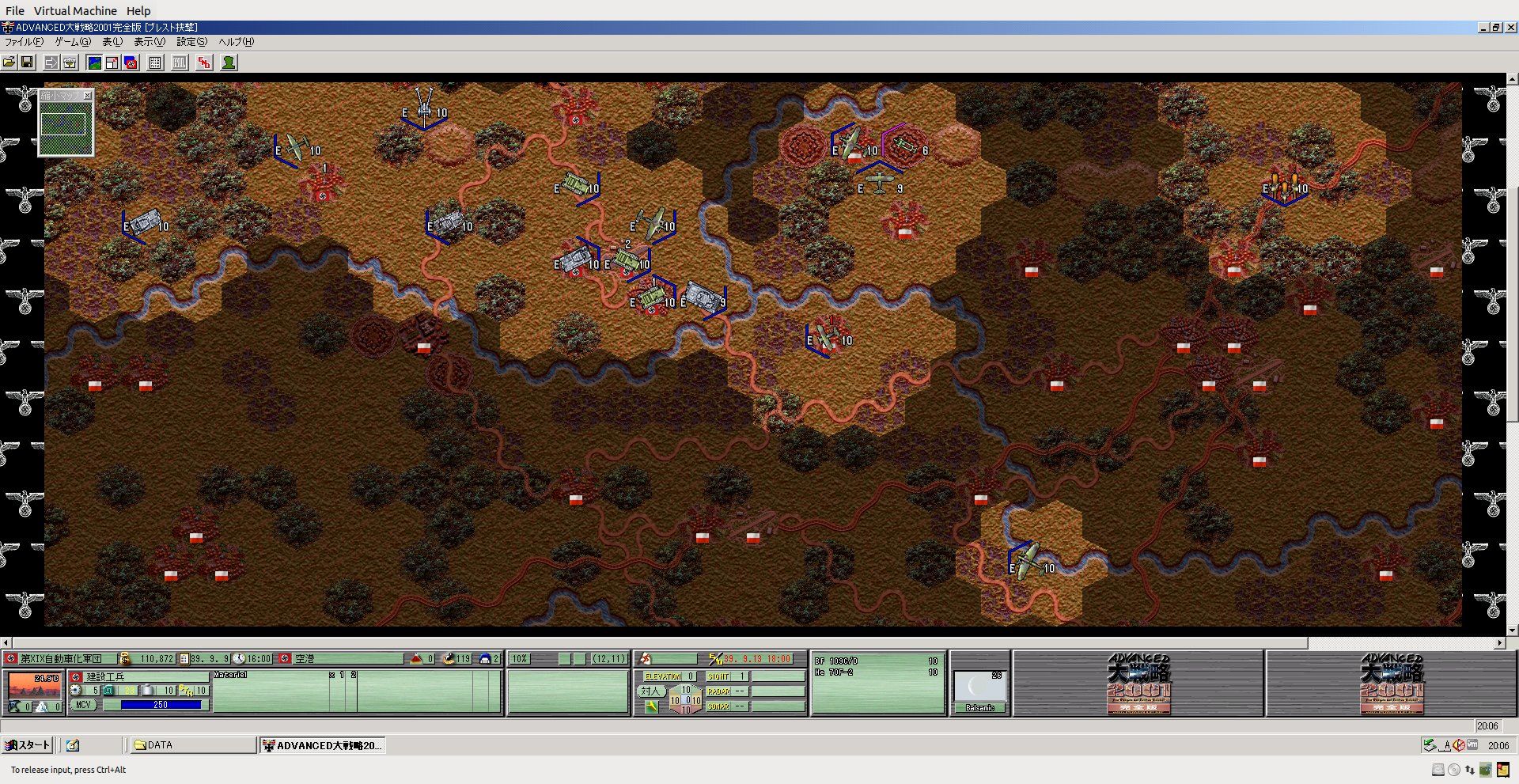
Task: Click the money bag funds icon
Action: click(125, 658)
